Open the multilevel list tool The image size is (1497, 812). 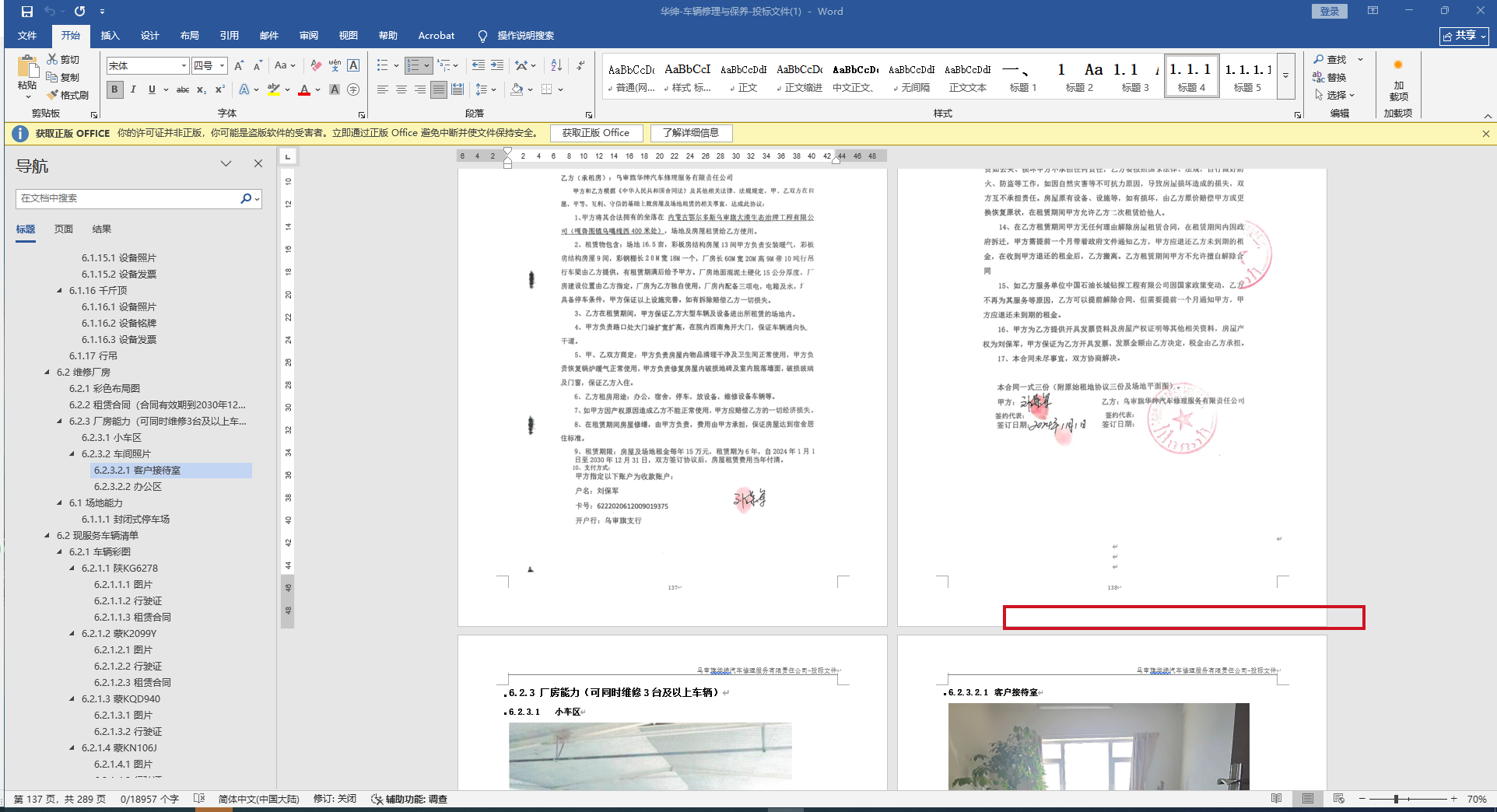pos(443,65)
